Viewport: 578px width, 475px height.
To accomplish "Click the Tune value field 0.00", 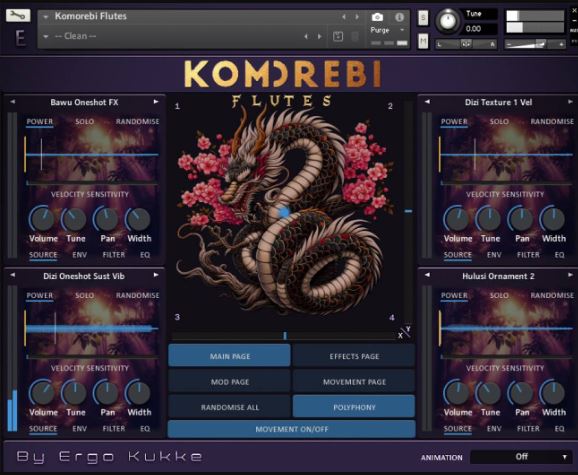I will 480,29.
